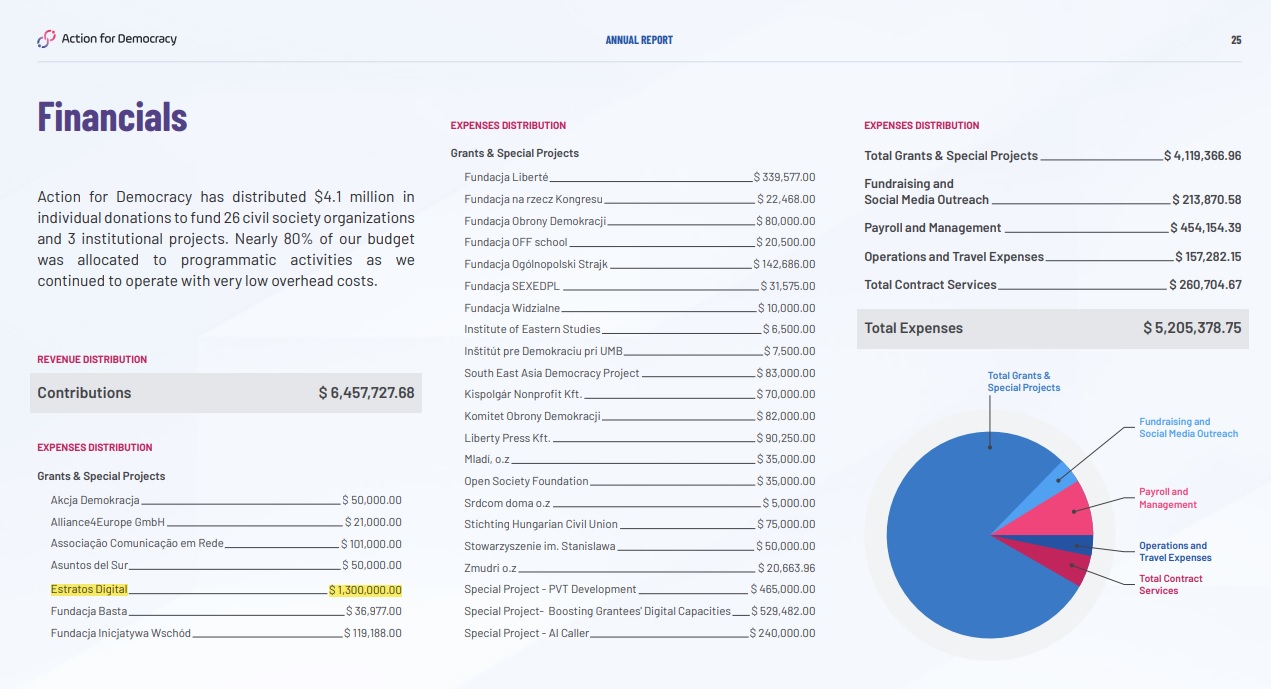The width and height of the screenshot is (1271, 689).
Task: Select the Total Expenses summary row
Action: coord(1052,329)
